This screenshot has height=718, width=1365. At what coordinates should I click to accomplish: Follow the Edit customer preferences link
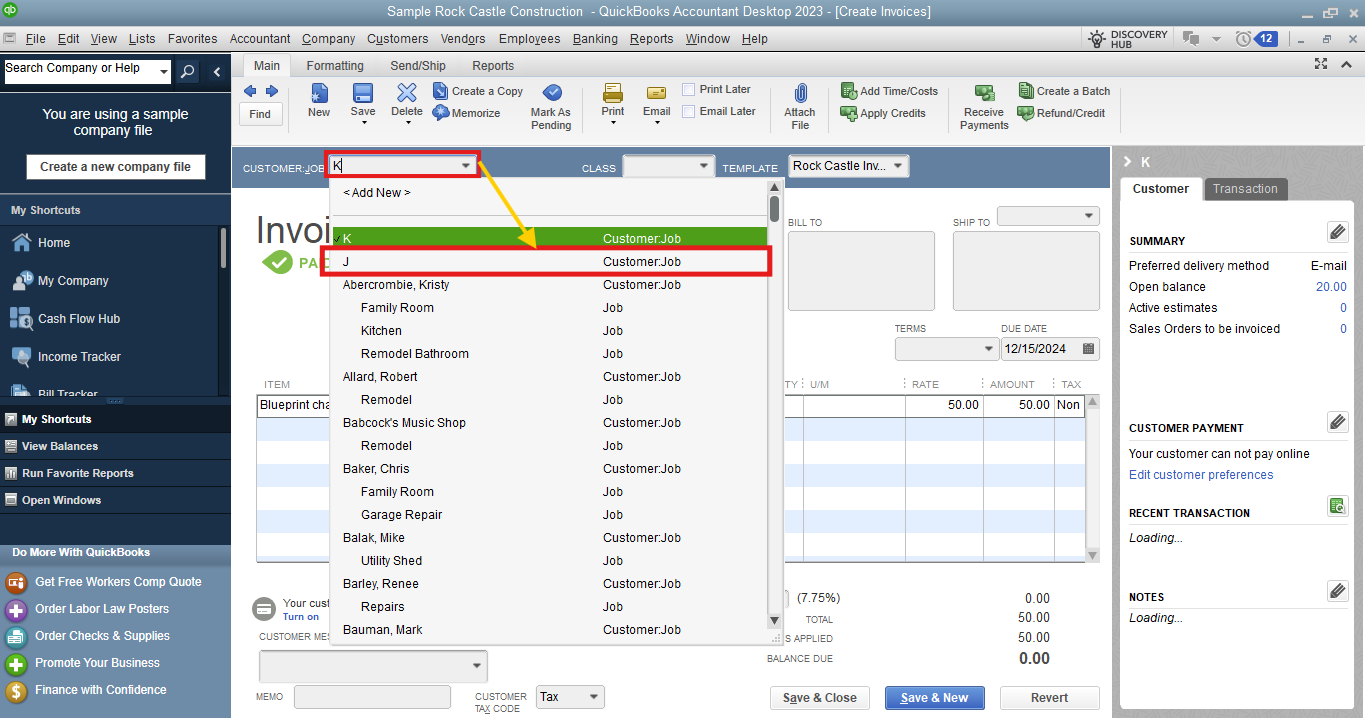point(1201,475)
